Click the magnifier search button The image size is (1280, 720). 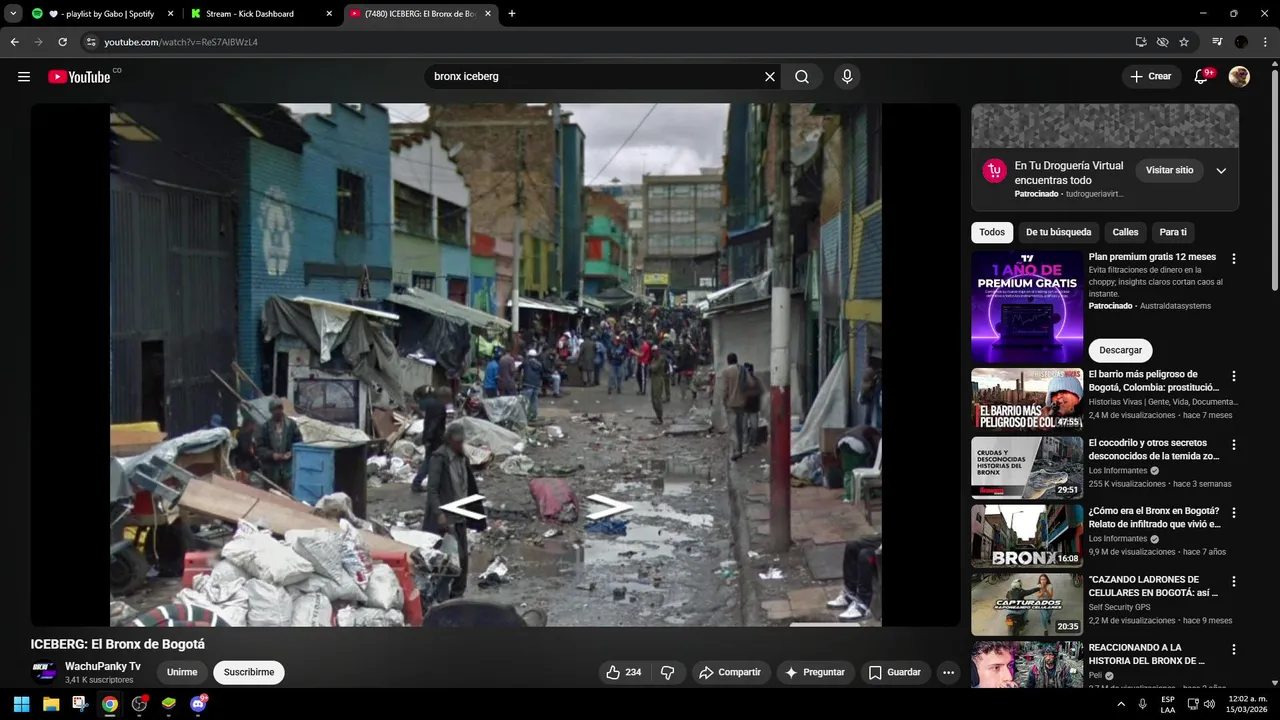pyautogui.click(x=802, y=77)
